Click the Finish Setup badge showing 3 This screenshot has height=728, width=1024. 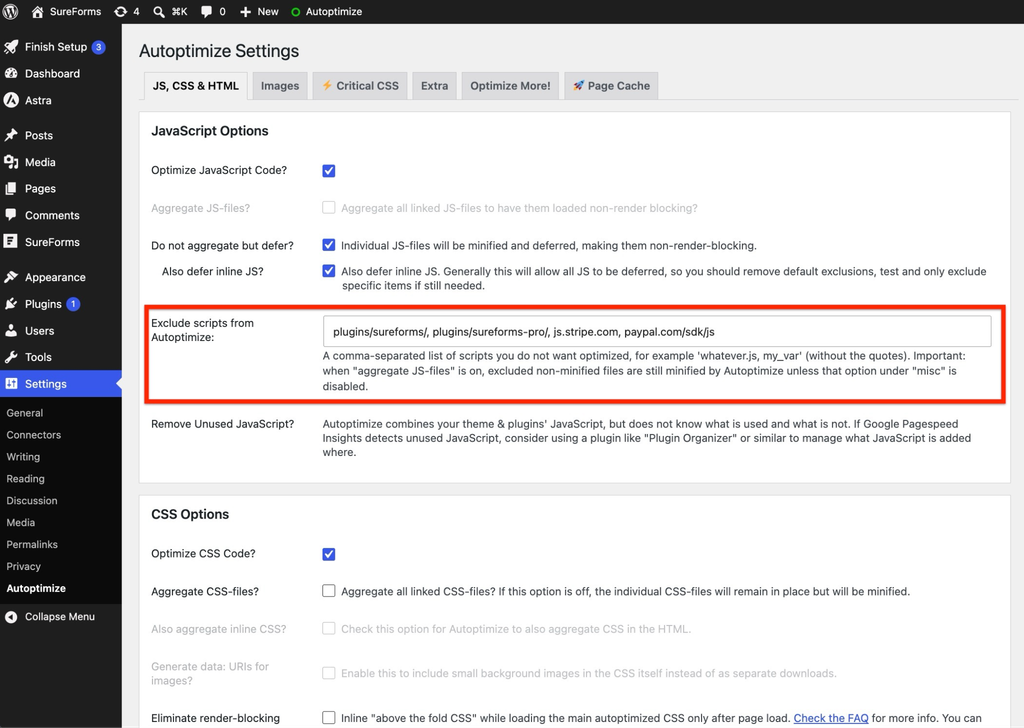99,47
